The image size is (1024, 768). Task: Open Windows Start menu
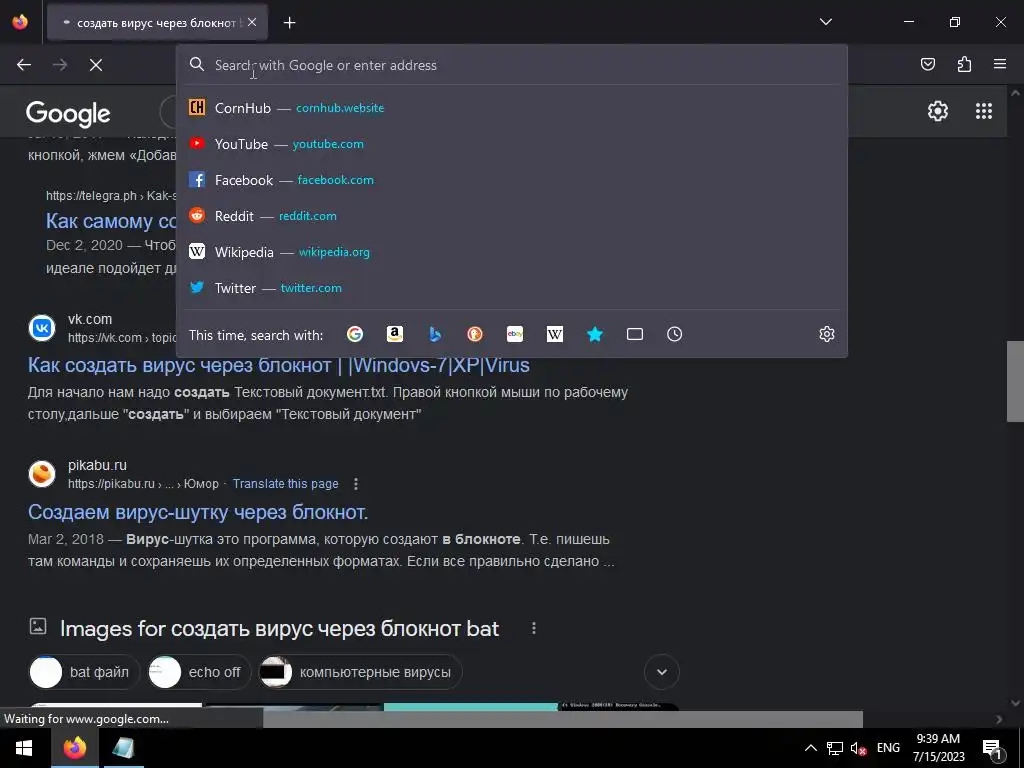click(x=24, y=748)
